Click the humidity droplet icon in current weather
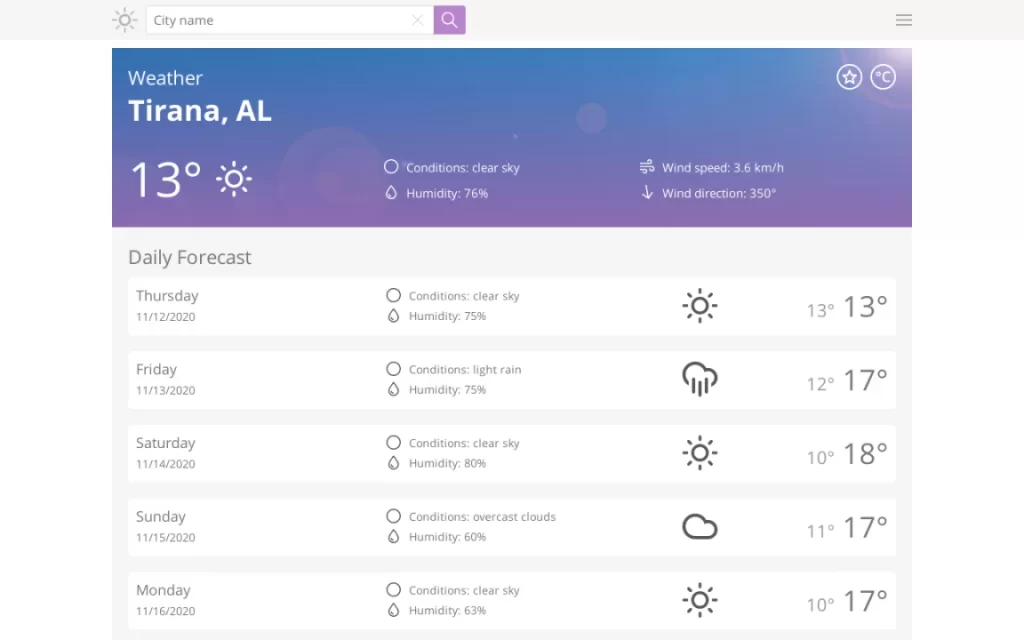Screen dimensions: 1024x640 pos(391,193)
